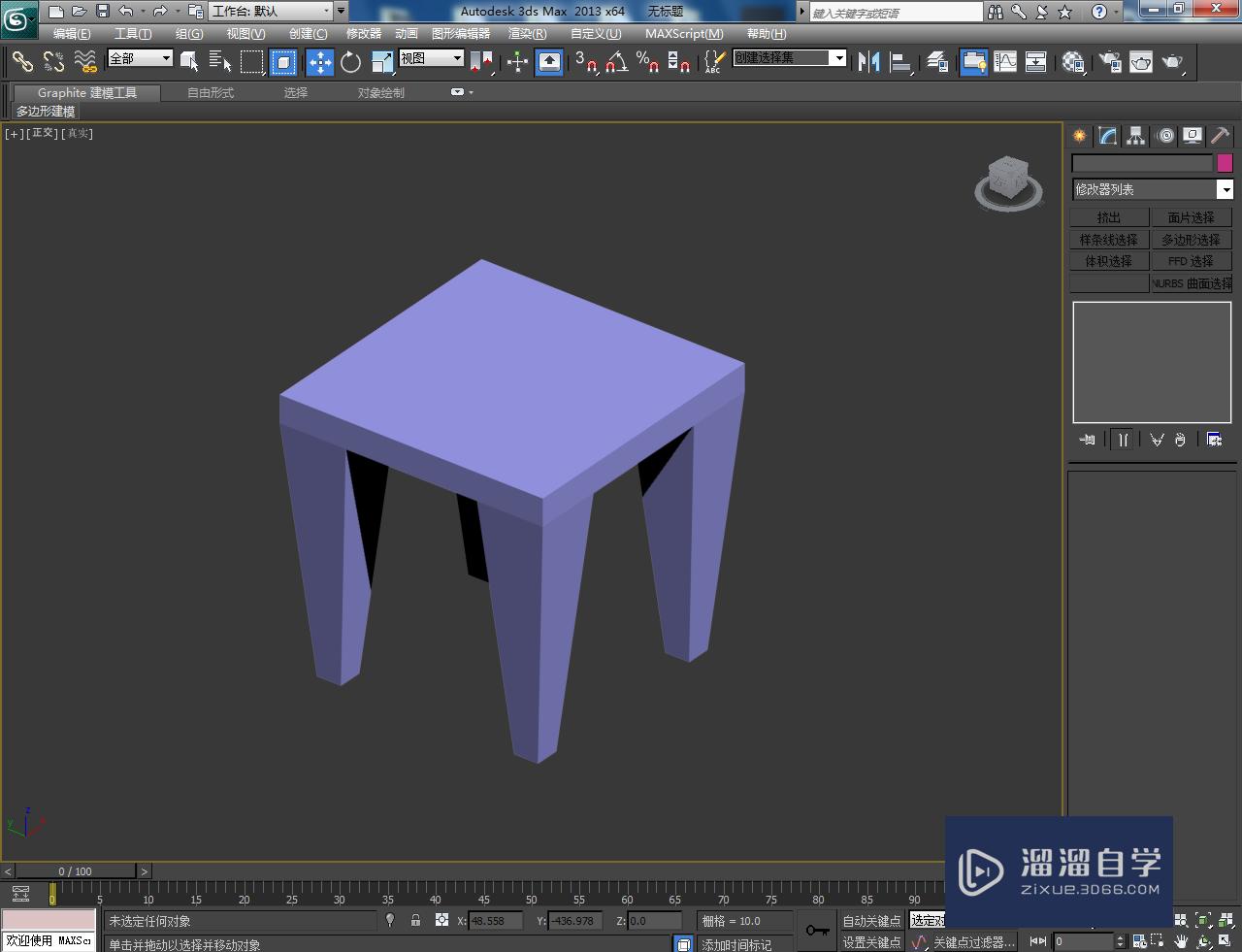
Task: Expand the 修改器列表 modifier list dropdown
Action: (x=1152, y=189)
